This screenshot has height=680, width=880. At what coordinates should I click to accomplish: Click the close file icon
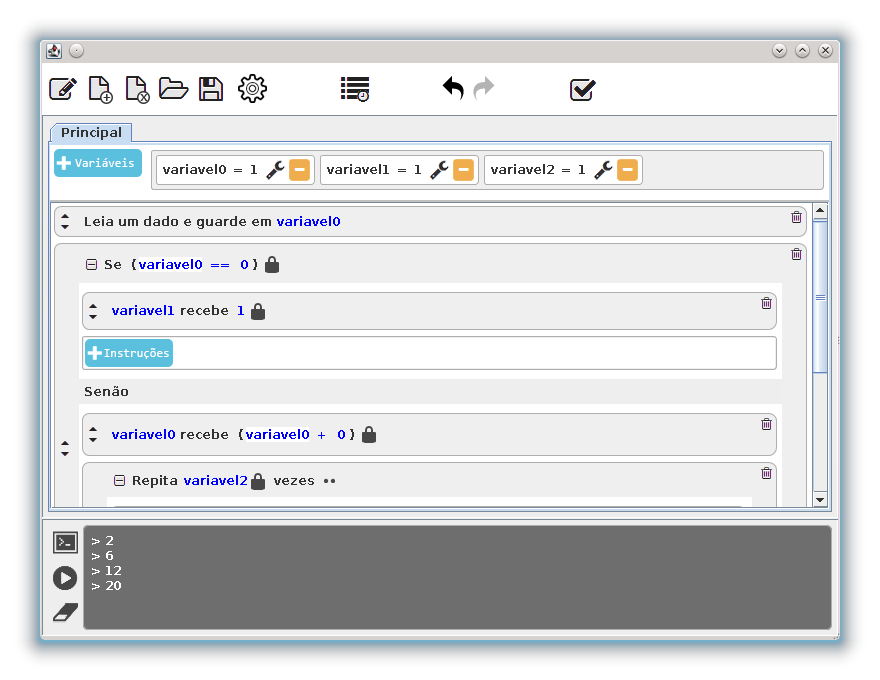tap(137, 89)
